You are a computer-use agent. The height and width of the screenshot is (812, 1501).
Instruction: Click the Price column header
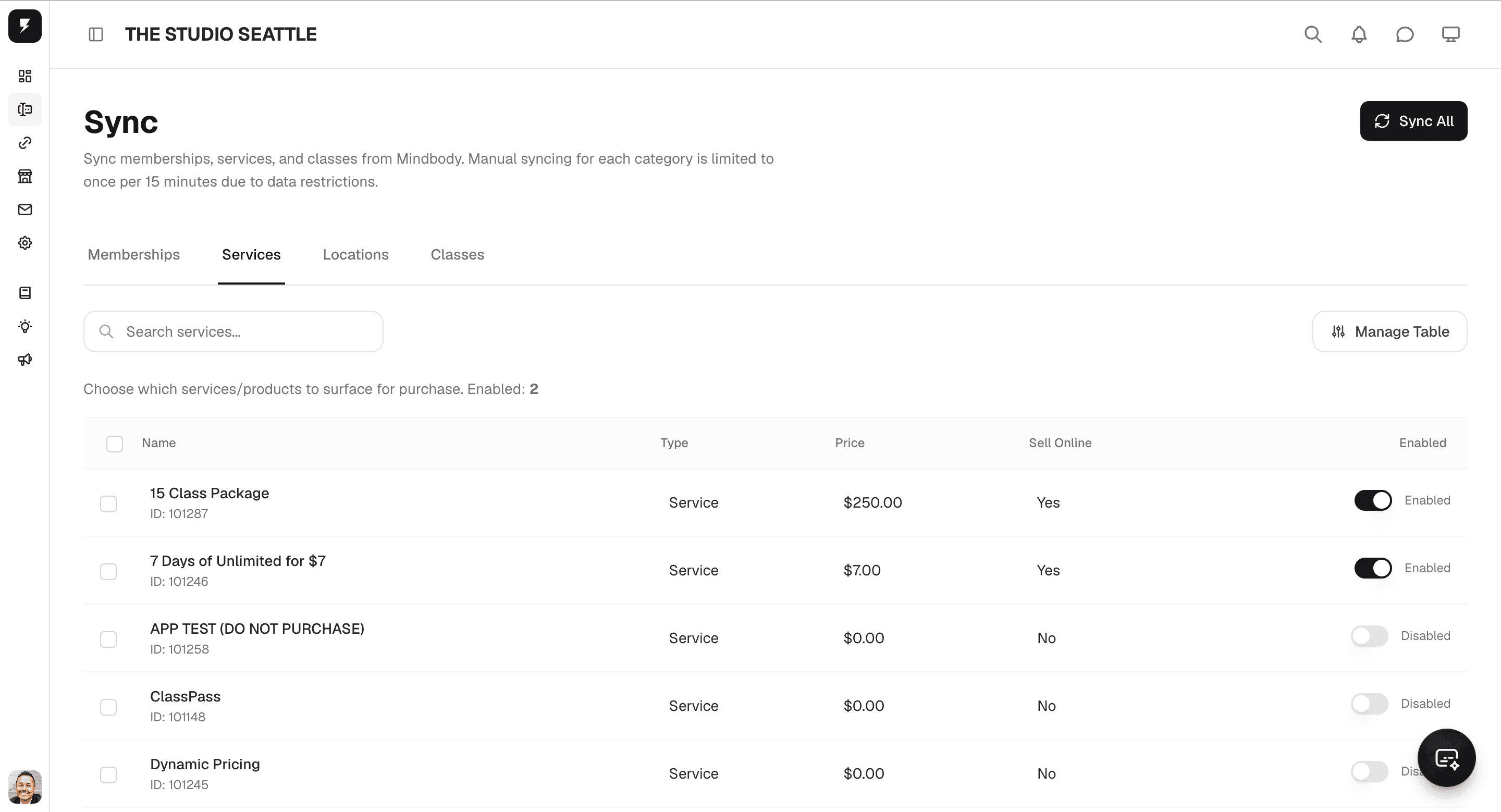(850, 442)
